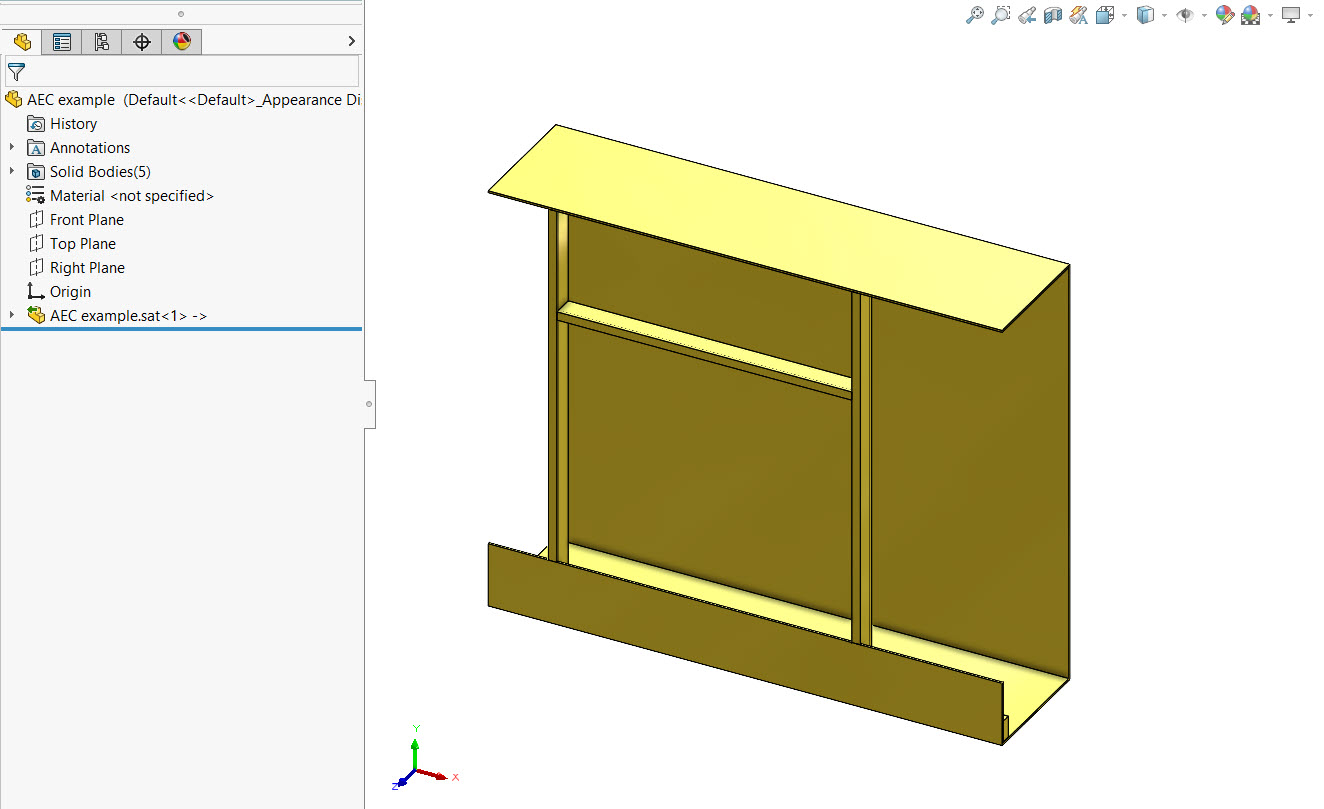Expand the Solid Bodies(5) folder
The height and width of the screenshot is (809, 1324).
[12, 171]
